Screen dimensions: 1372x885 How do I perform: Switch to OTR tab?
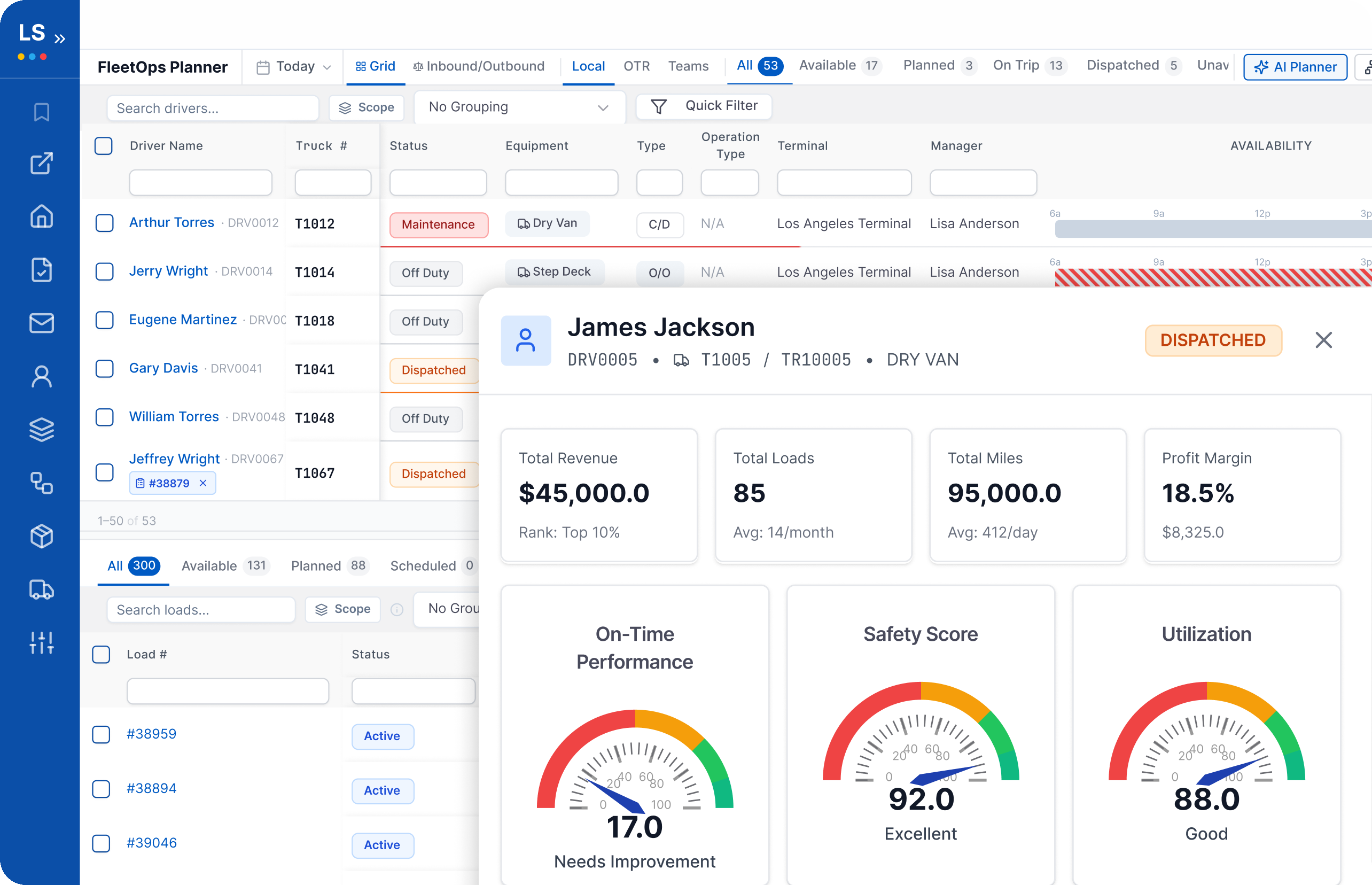tap(636, 66)
